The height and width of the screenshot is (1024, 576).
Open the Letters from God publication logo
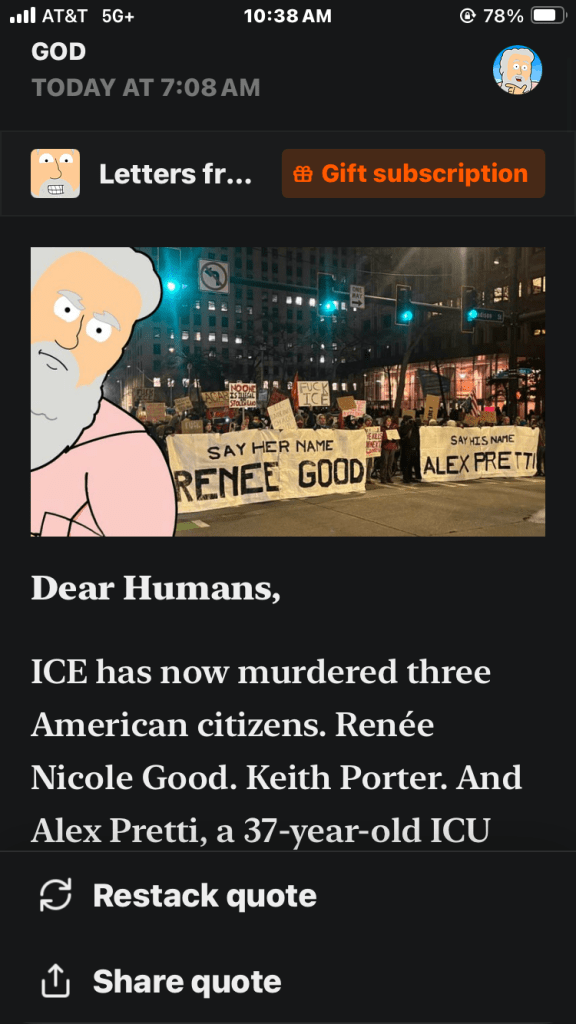[56, 173]
